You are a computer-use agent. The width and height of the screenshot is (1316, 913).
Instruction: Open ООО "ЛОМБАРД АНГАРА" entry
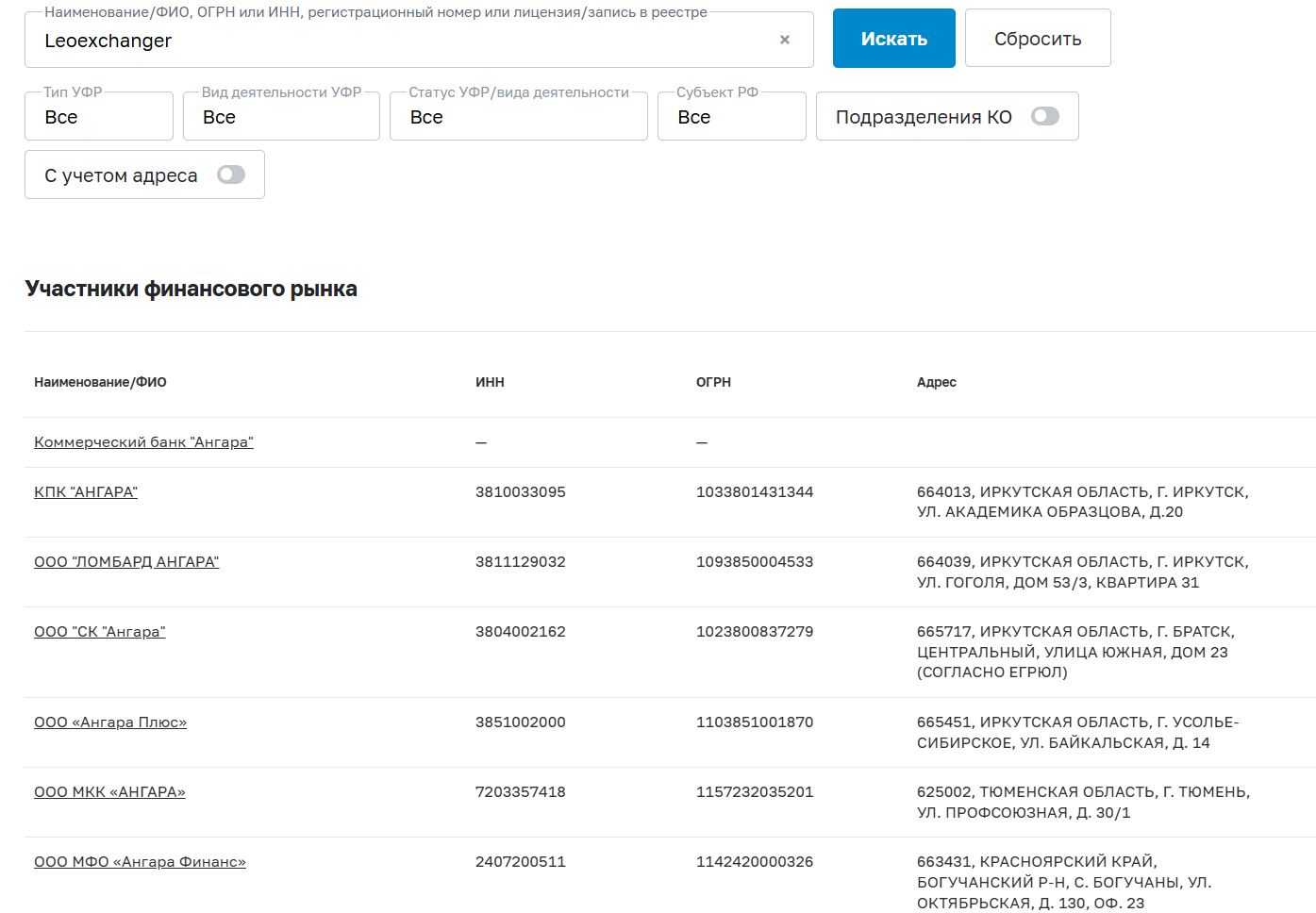point(126,562)
